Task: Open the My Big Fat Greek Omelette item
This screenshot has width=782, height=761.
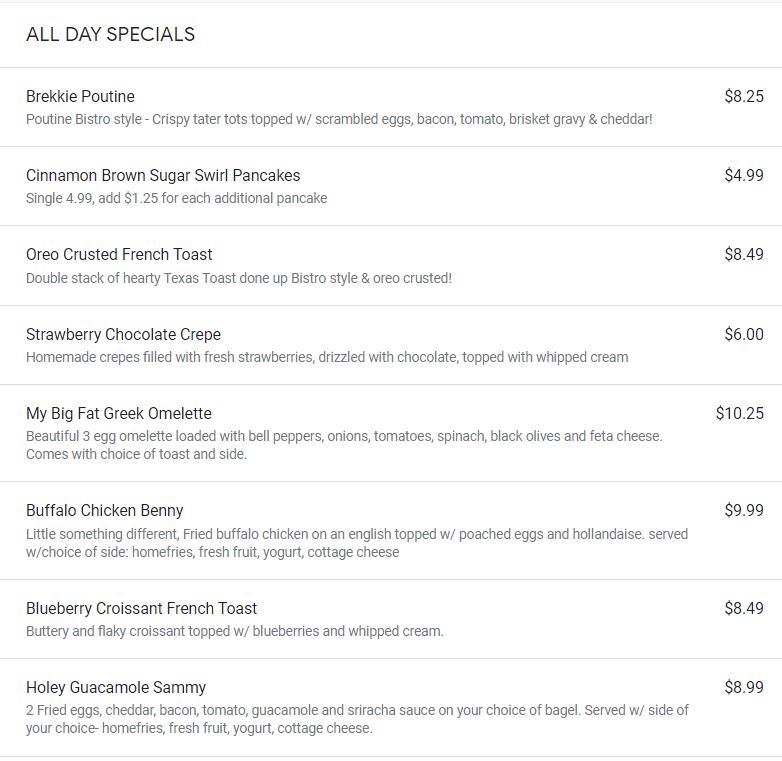Action: coord(119,413)
